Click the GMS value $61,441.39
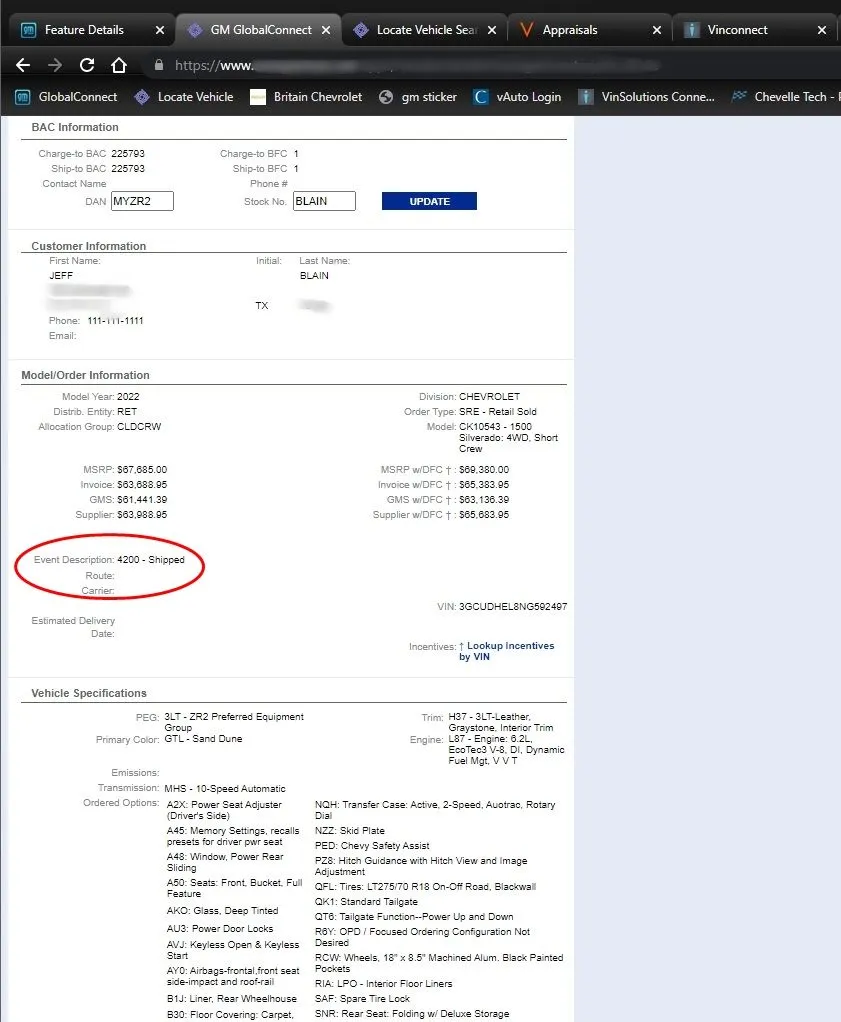This screenshot has width=841, height=1022. click(x=142, y=499)
